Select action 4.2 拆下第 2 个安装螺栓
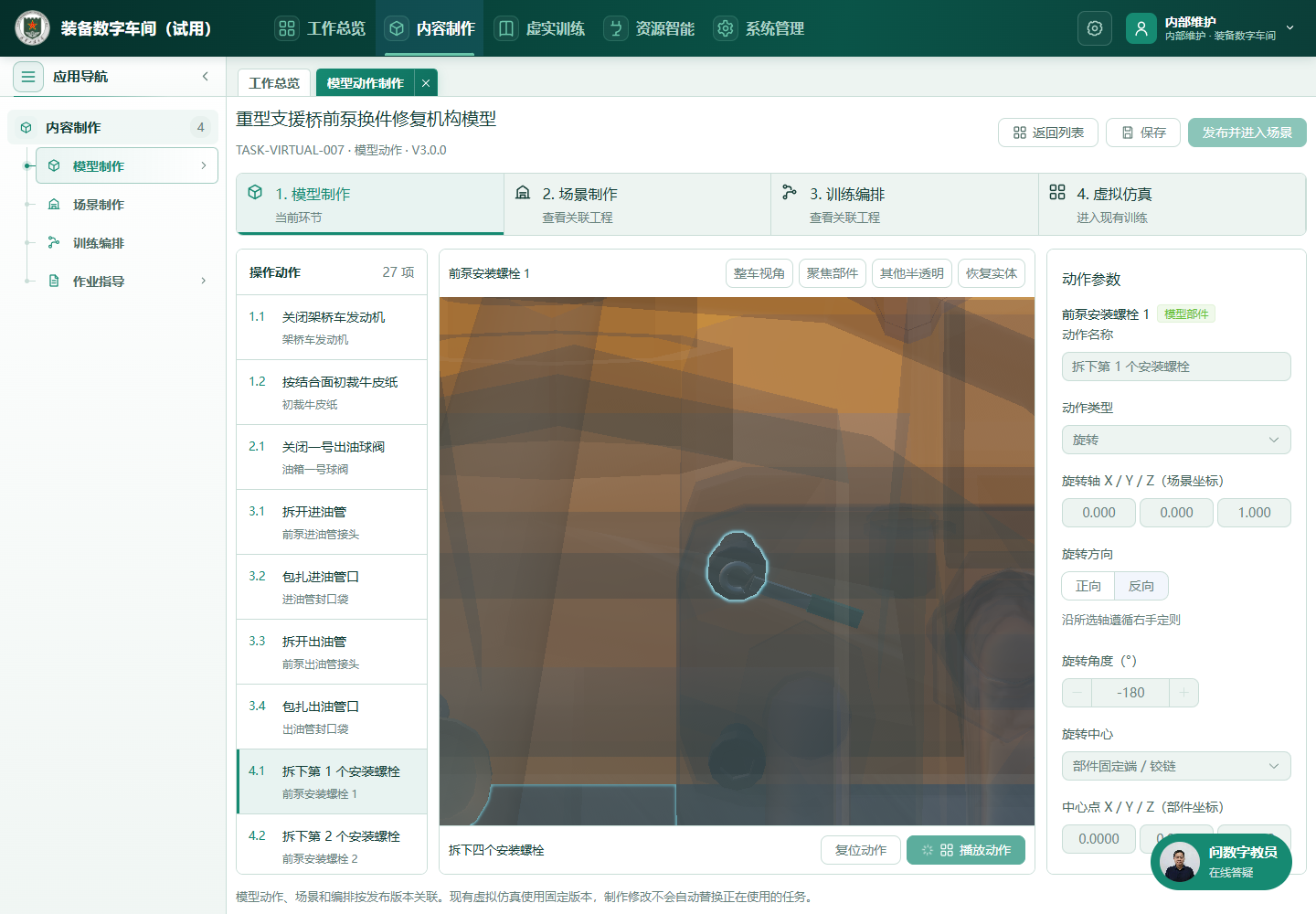Viewport: 1316px width, 914px height. [332, 845]
